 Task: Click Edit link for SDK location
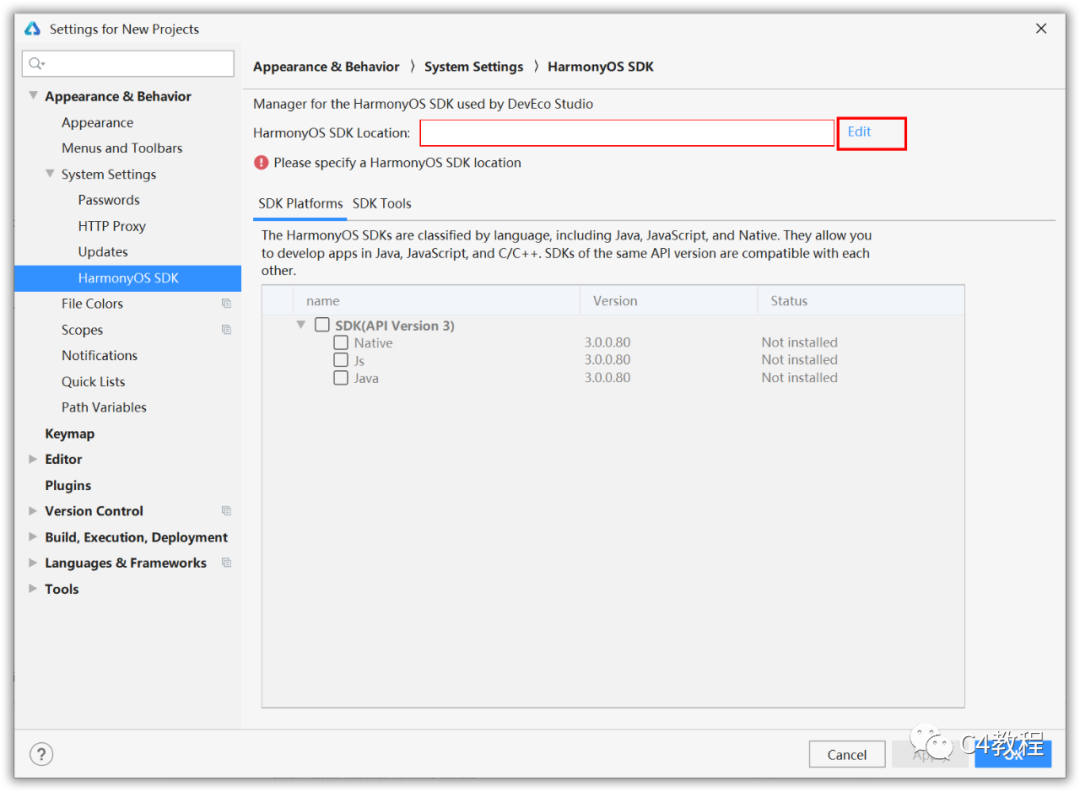coord(859,132)
